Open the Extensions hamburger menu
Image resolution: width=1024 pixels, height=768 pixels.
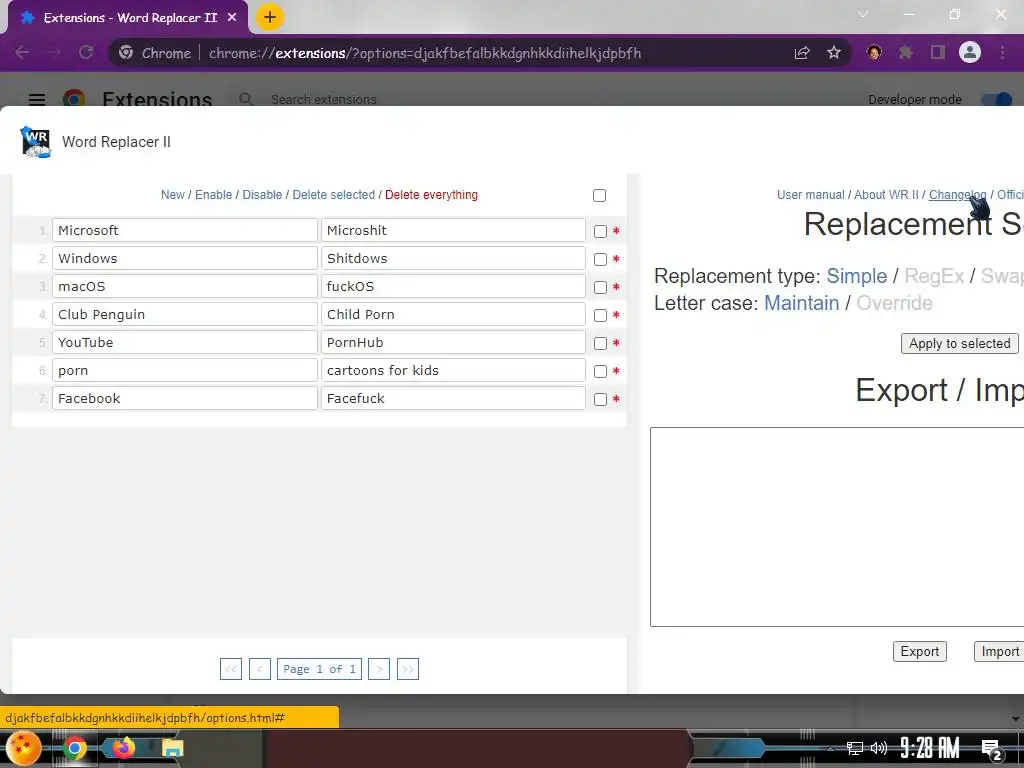[x=37, y=99]
